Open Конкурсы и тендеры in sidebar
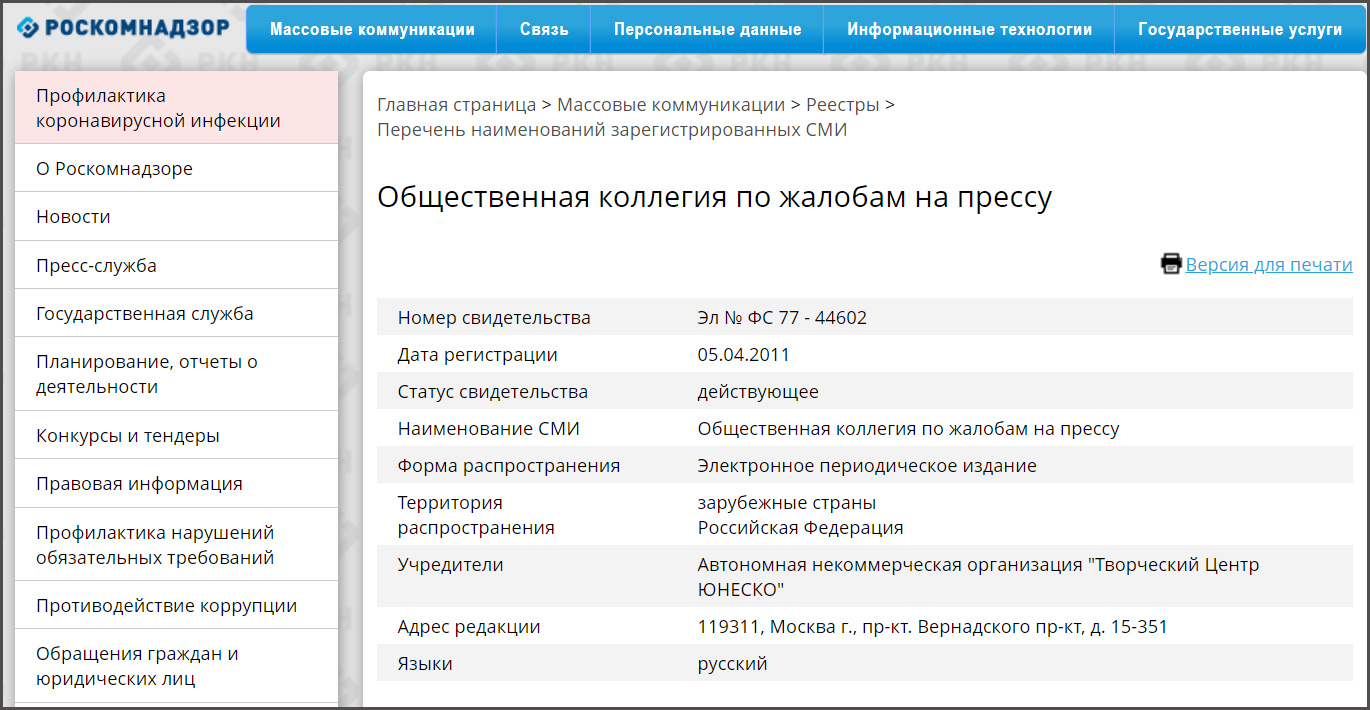The image size is (1370, 710). pyautogui.click(x=177, y=435)
